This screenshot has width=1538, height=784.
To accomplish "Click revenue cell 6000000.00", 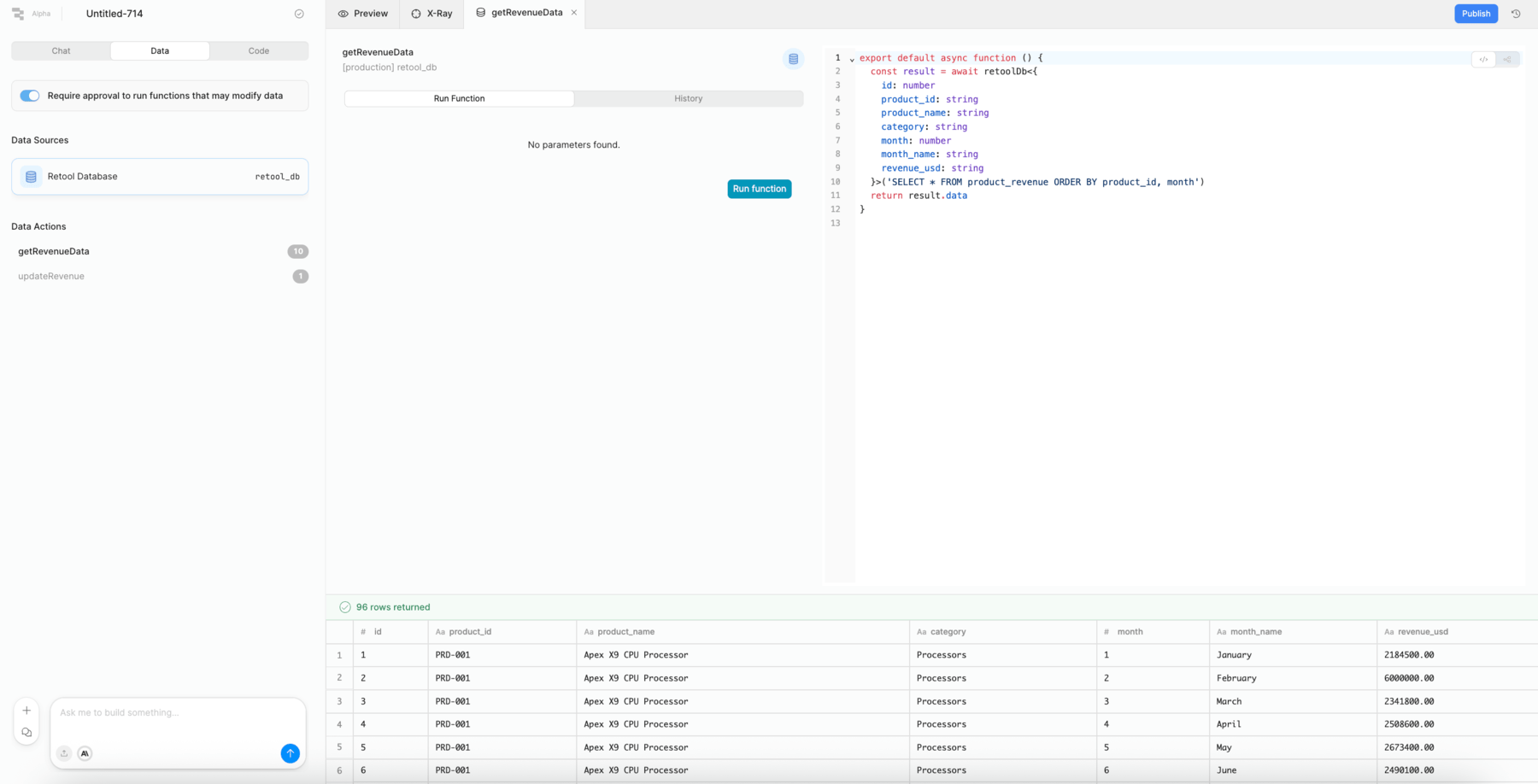I will [1457, 678].
